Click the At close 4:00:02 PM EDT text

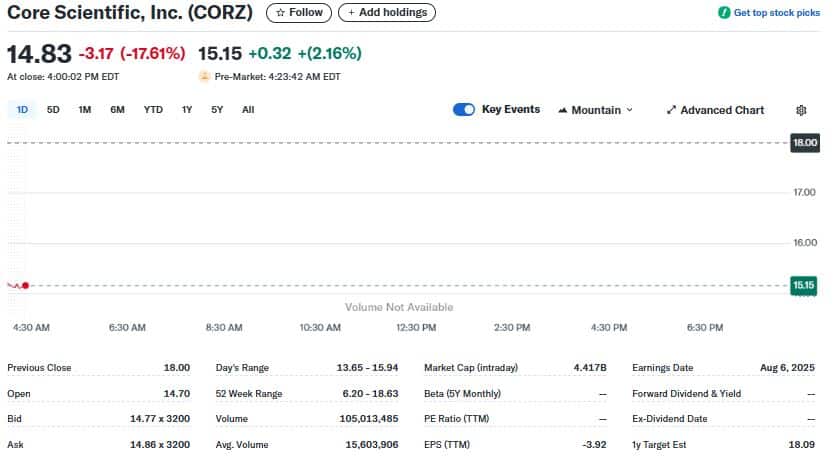click(x=63, y=77)
